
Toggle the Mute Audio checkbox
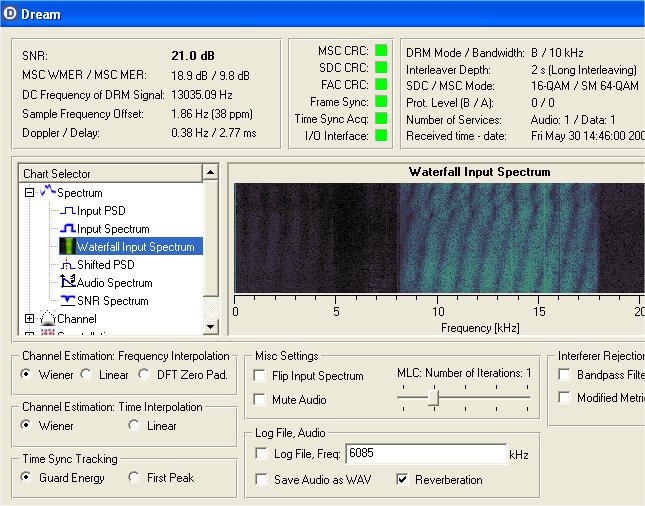(x=261, y=400)
